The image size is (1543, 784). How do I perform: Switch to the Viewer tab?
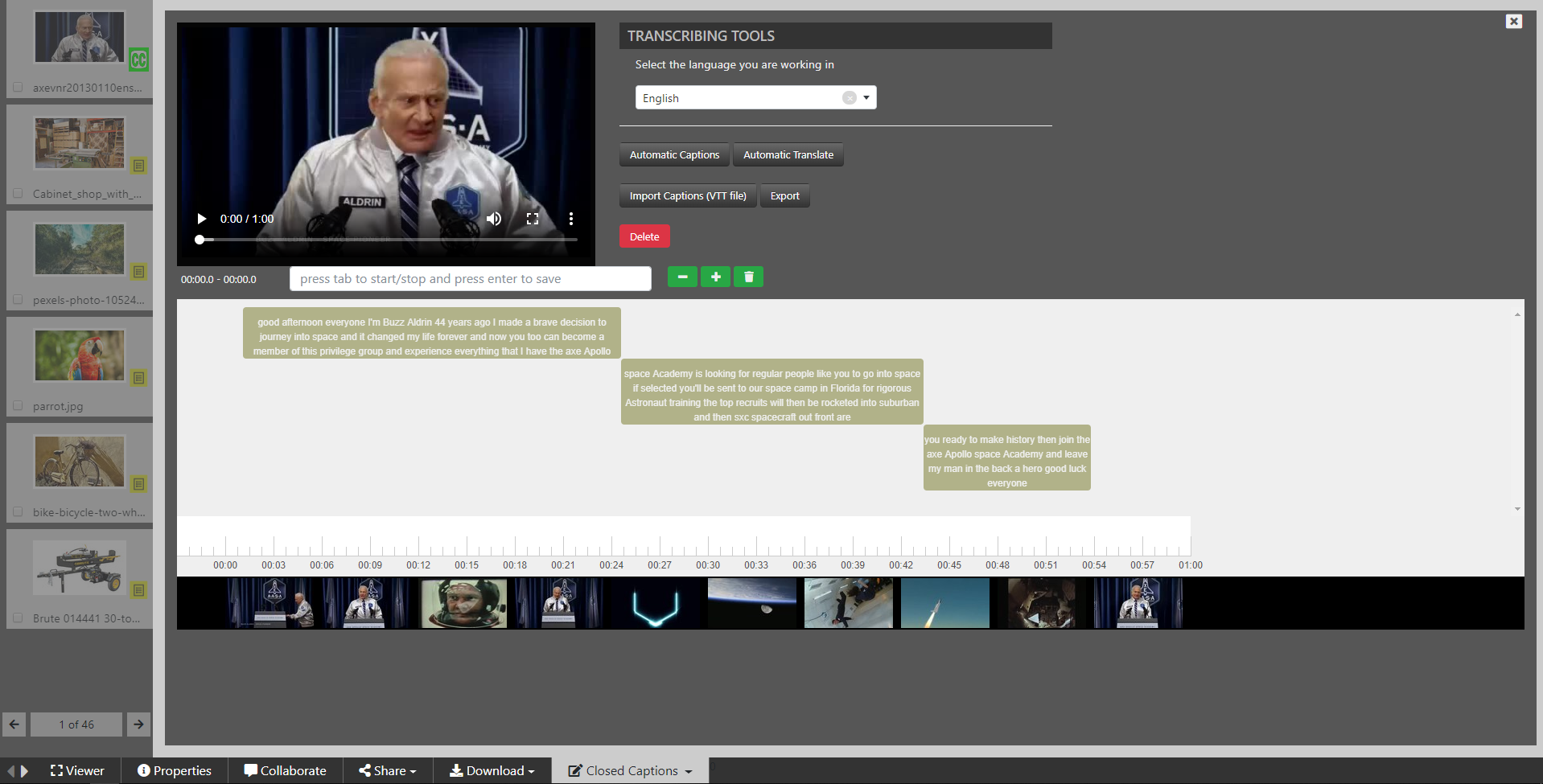pos(77,770)
